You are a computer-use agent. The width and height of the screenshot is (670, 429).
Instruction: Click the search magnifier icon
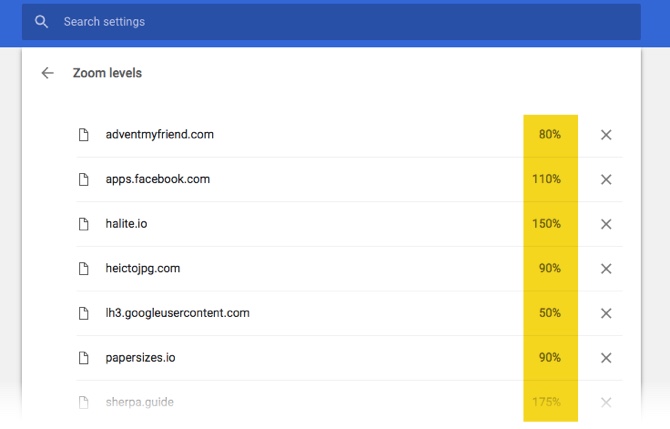(x=41, y=22)
